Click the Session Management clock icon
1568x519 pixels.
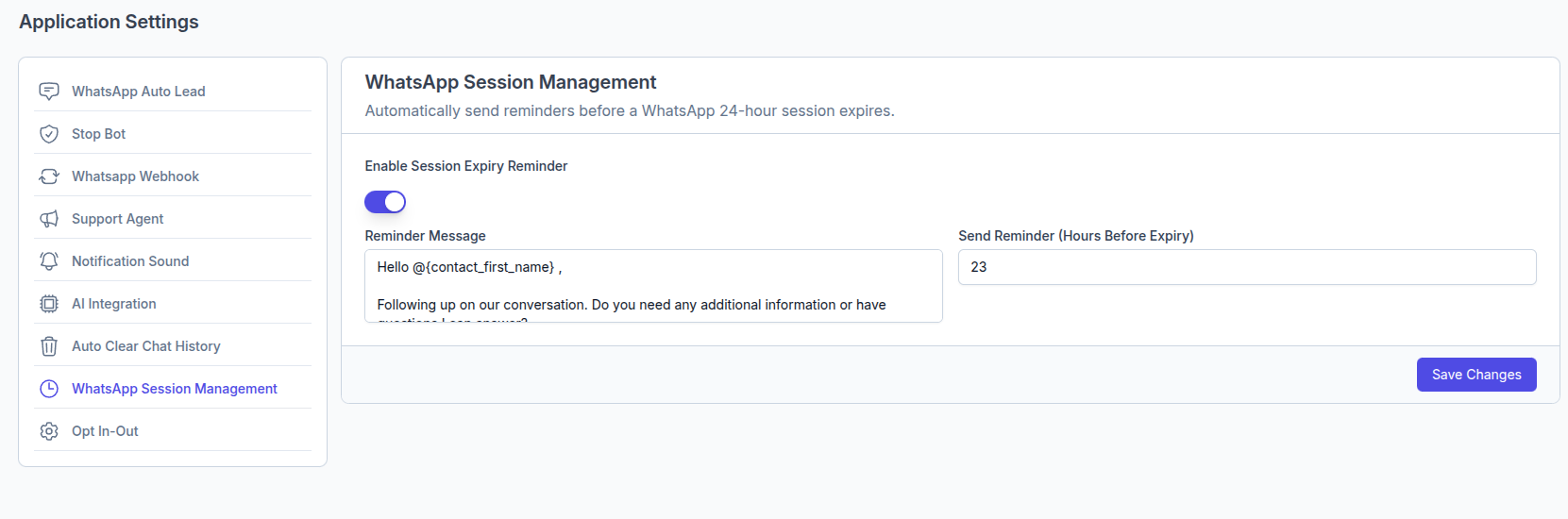pos(49,389)
